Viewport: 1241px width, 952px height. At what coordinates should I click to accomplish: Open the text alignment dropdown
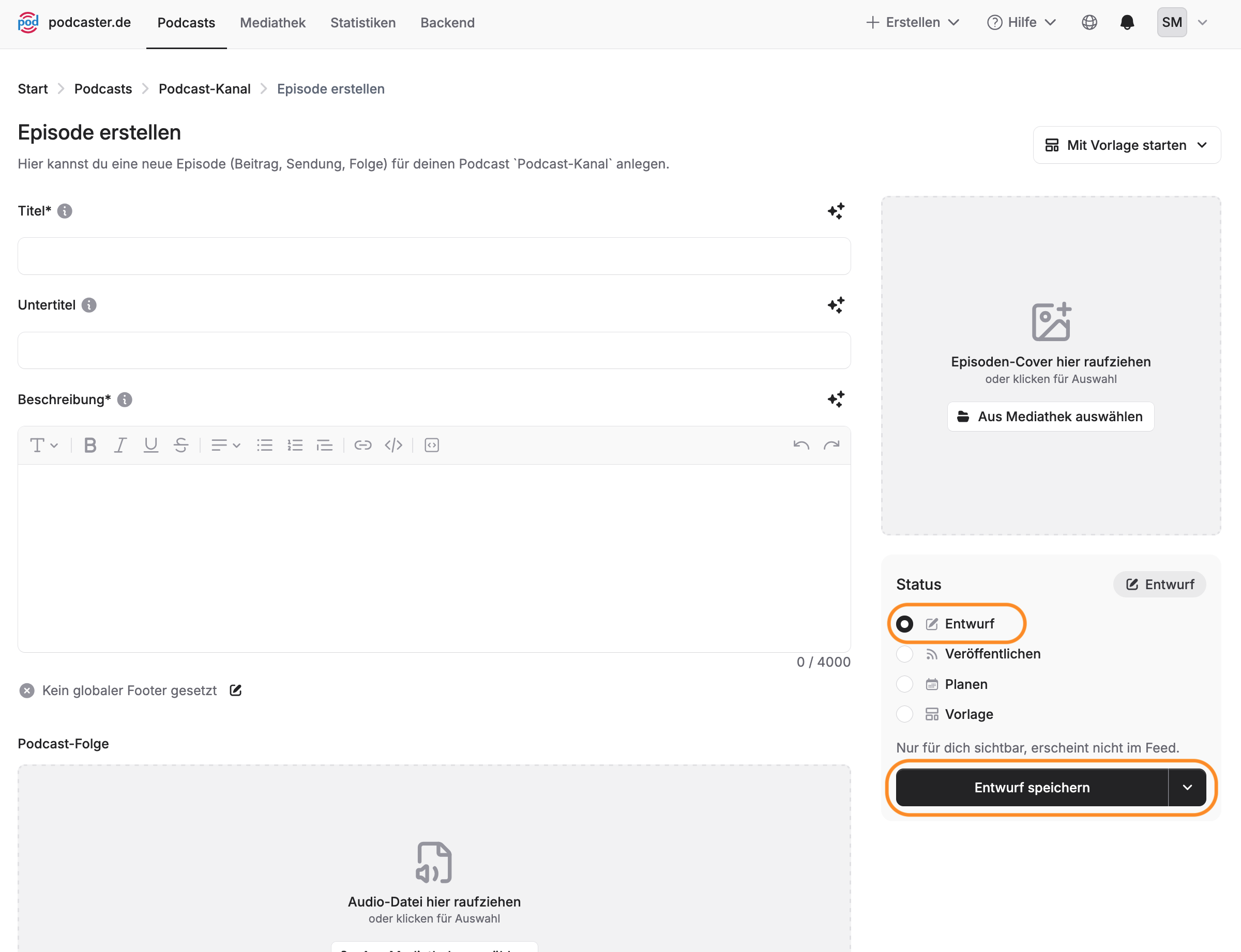click(x=225, y=446)
